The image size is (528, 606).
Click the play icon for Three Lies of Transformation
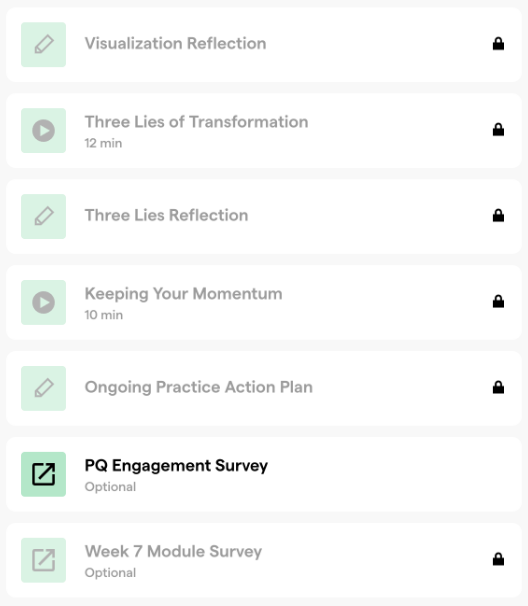point(43,131)
